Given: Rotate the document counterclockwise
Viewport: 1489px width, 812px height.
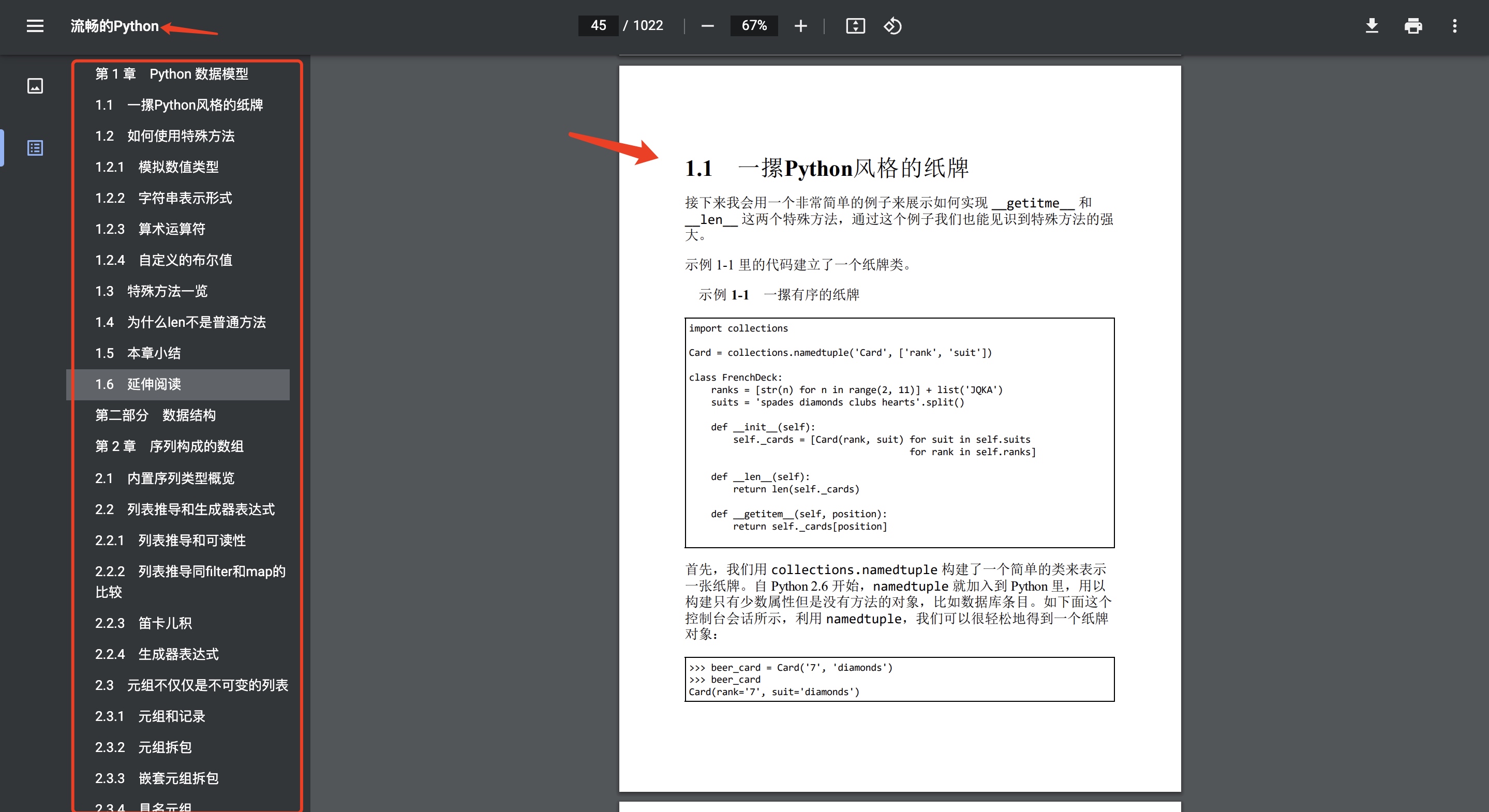Looking at the screenshot, I should [x=892, y=26].
